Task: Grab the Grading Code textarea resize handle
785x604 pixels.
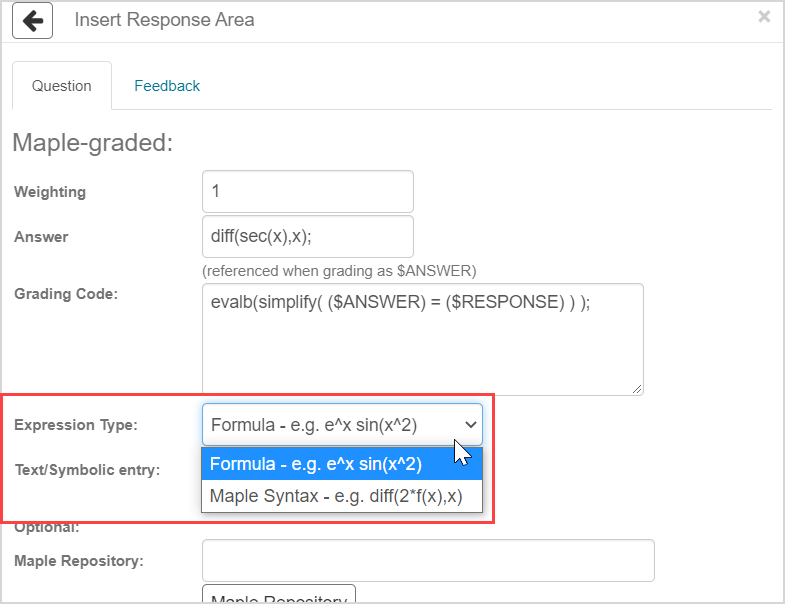Action: pyautogui.click(x=637, y=388)
